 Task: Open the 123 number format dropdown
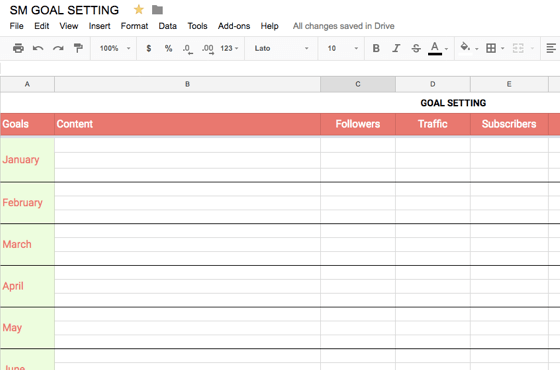[x=229, y=48]
